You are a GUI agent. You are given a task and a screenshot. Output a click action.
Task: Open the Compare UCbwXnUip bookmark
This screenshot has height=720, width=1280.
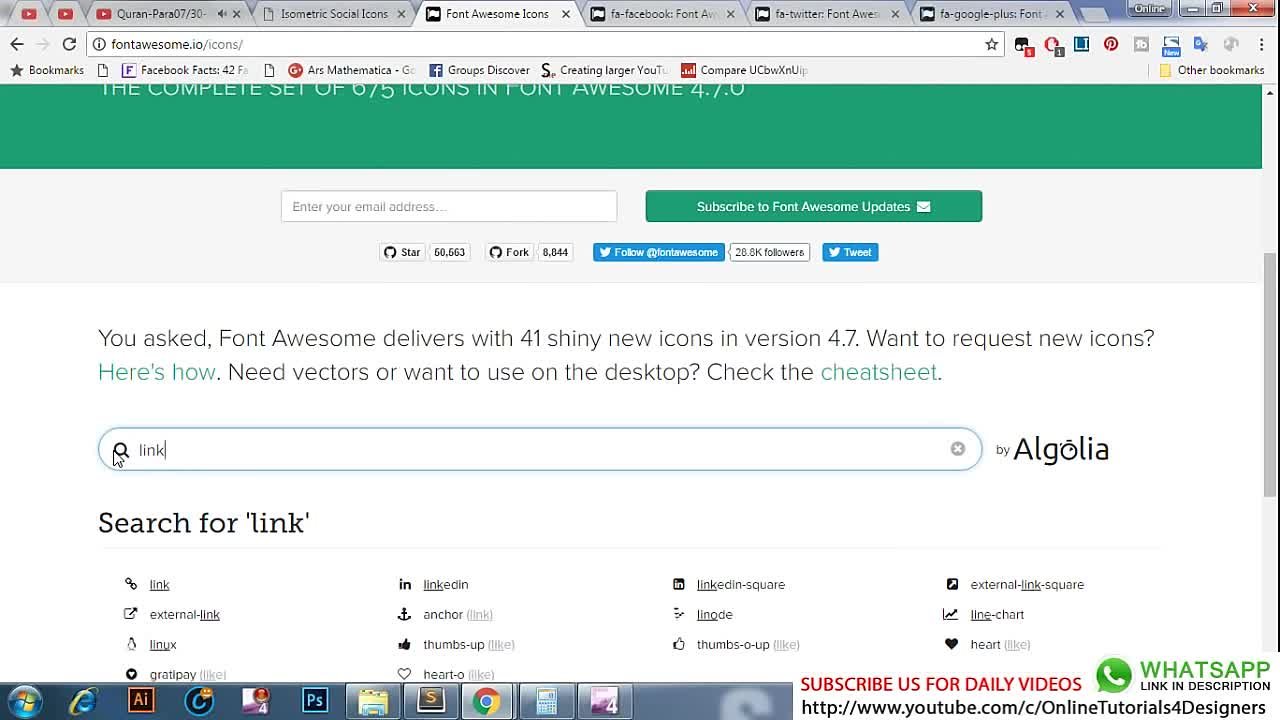coord(744,70)
